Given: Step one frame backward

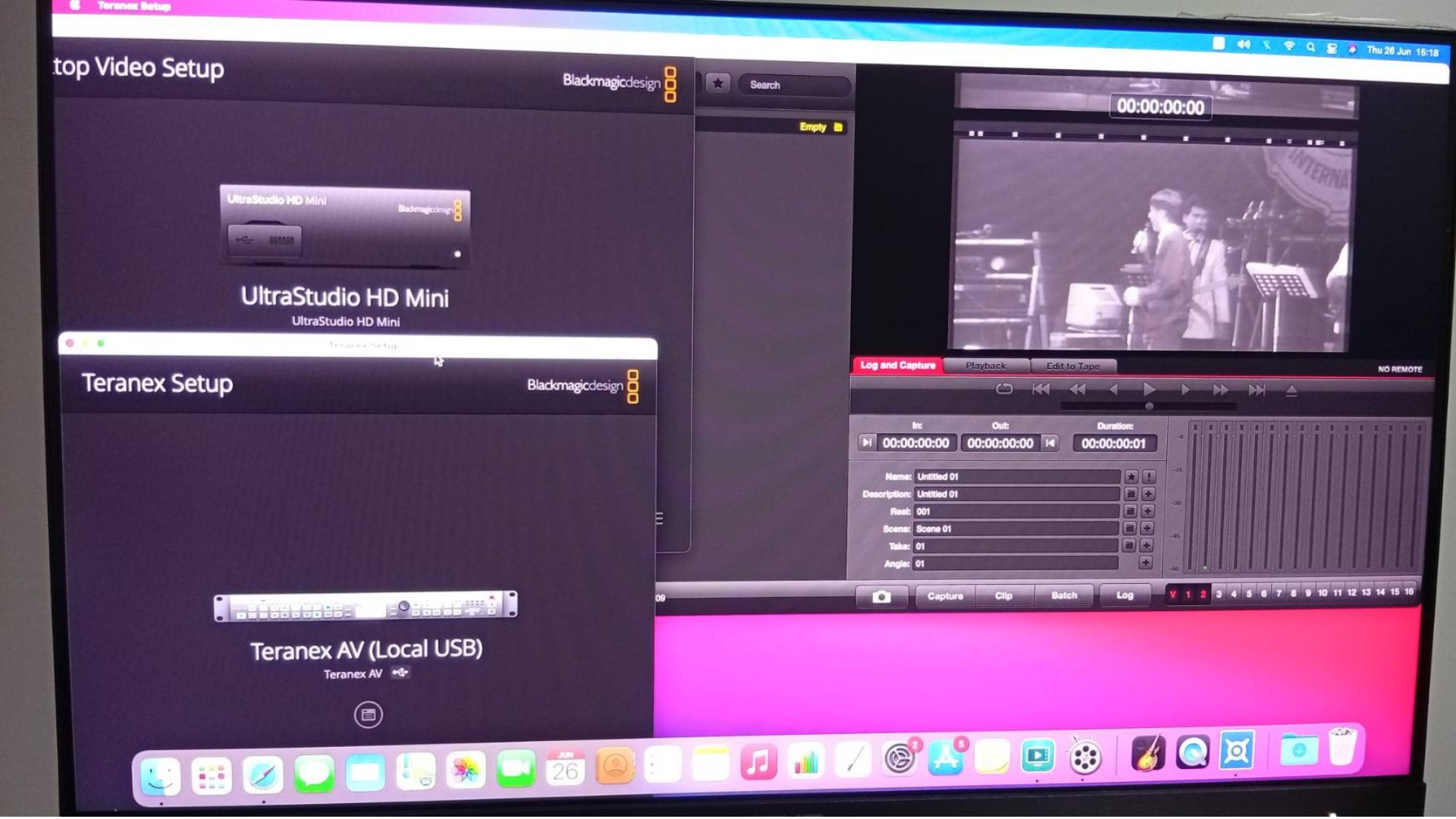Looking at the screenshot, I should coord(1113,389).
